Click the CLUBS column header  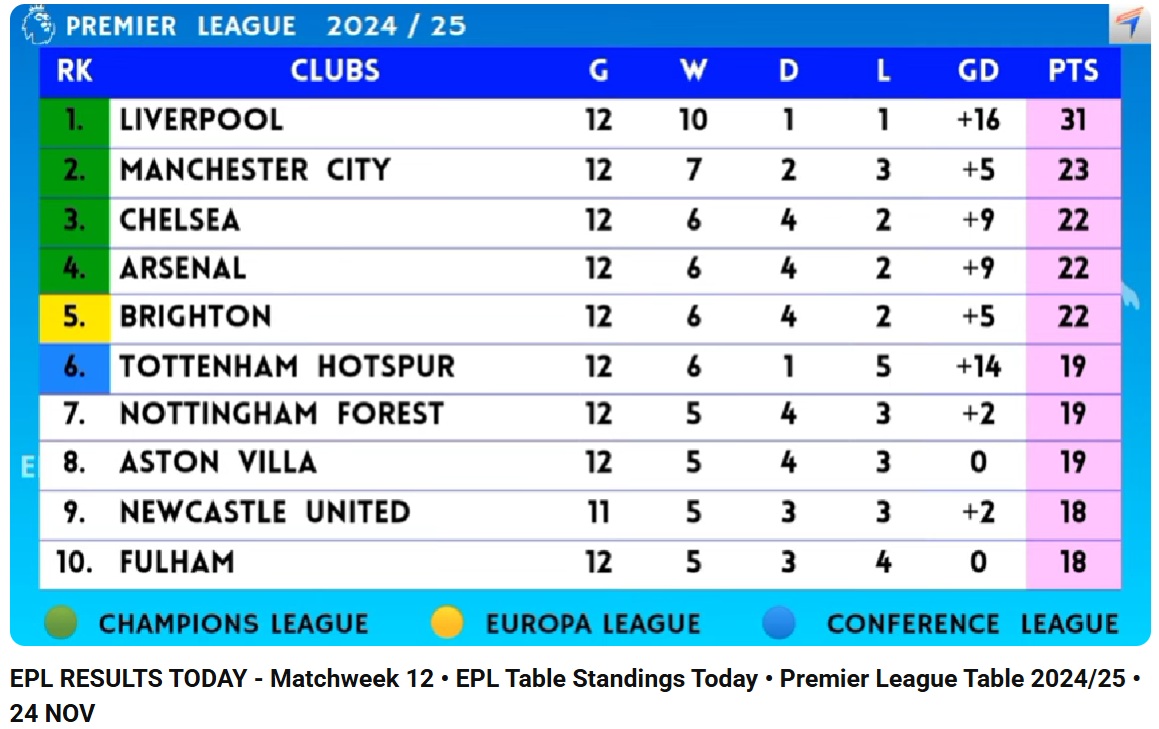[x=335, y=71]
